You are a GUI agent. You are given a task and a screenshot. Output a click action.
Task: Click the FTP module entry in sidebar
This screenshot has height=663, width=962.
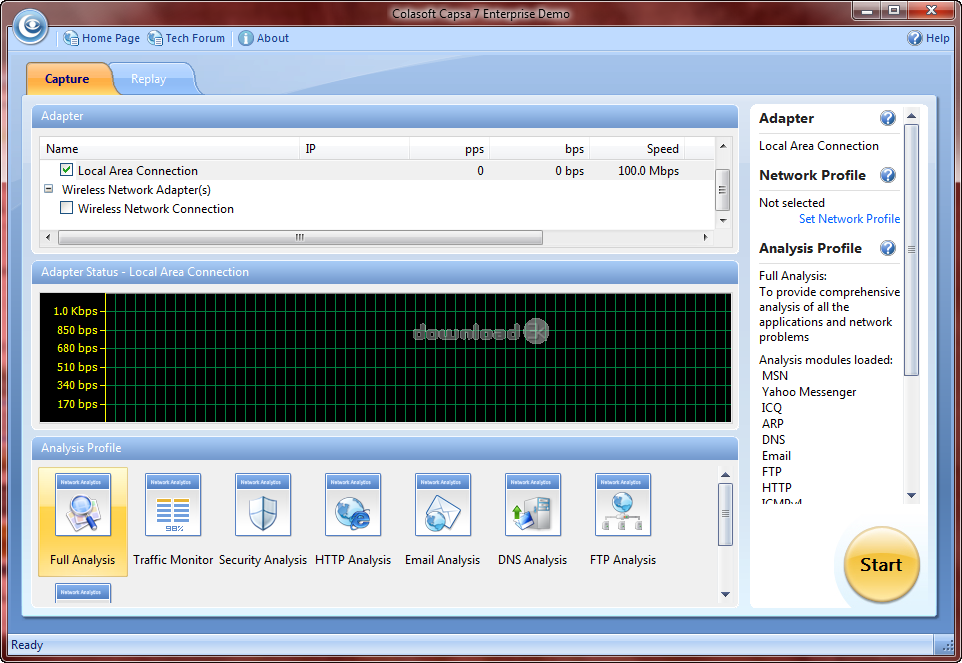(771, 472)
